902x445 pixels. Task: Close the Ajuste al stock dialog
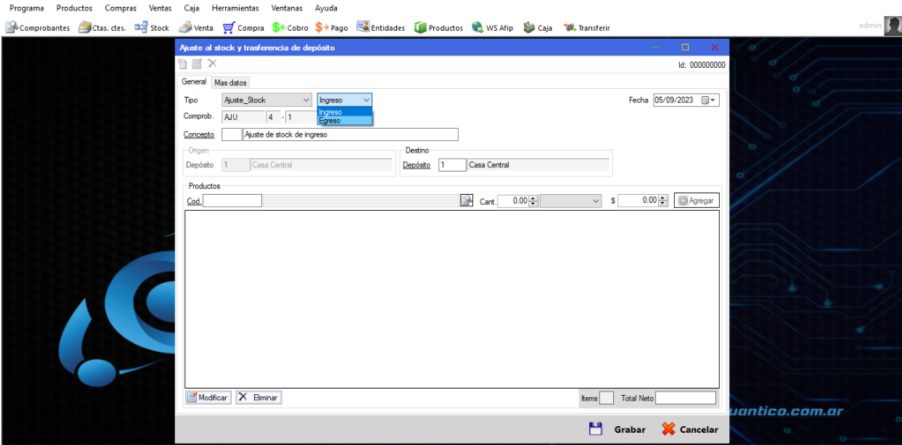(x=714, y=48)
